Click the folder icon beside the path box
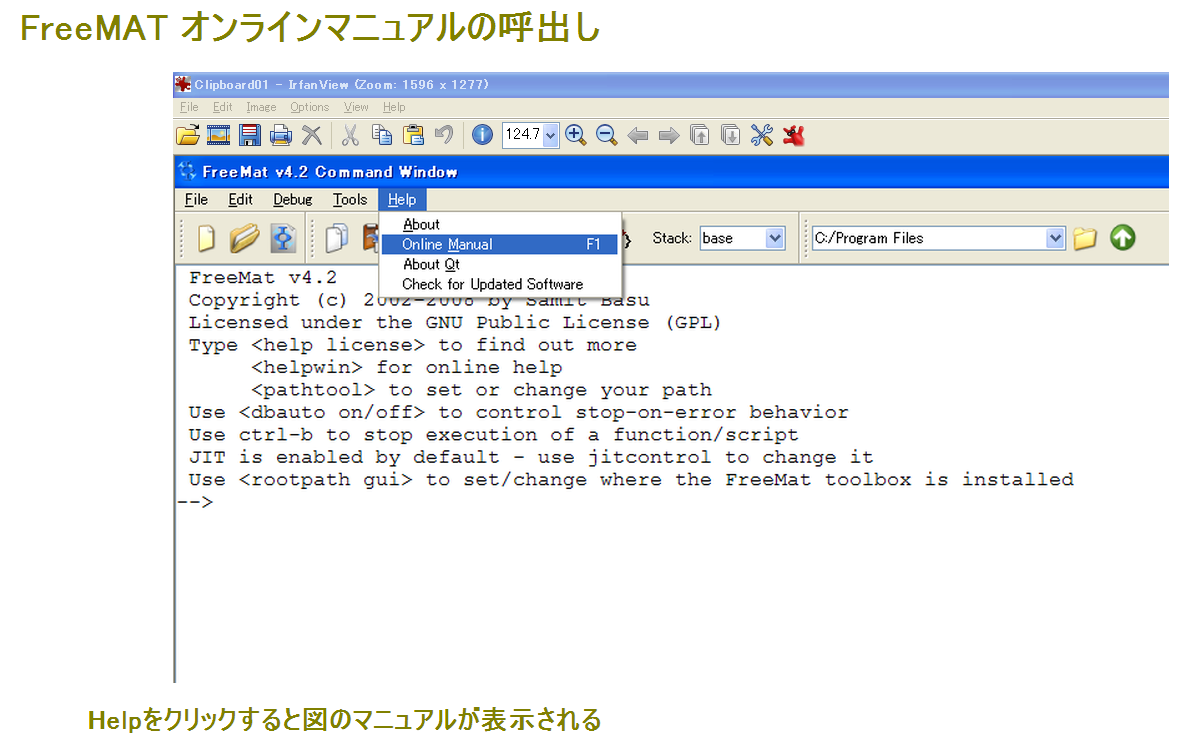 pyautogui.click(x=1085, y=239)
